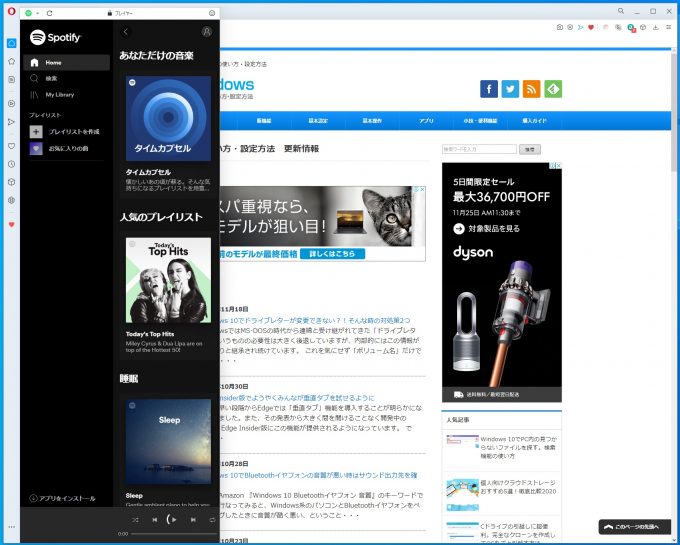Open Opera sidebar extensions cube
Screen dimensions: 680x545
[x=12, y=182]
